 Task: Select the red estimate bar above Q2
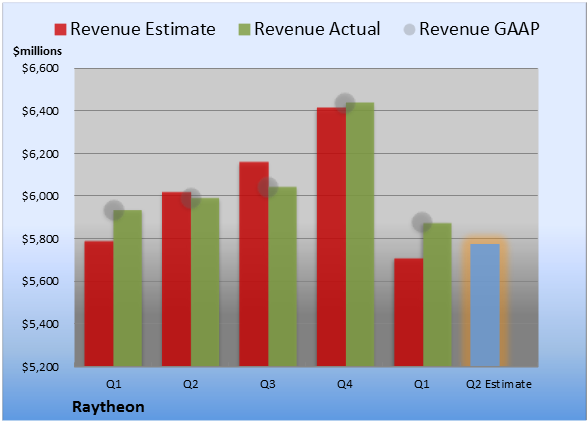(x=176, y=279)
